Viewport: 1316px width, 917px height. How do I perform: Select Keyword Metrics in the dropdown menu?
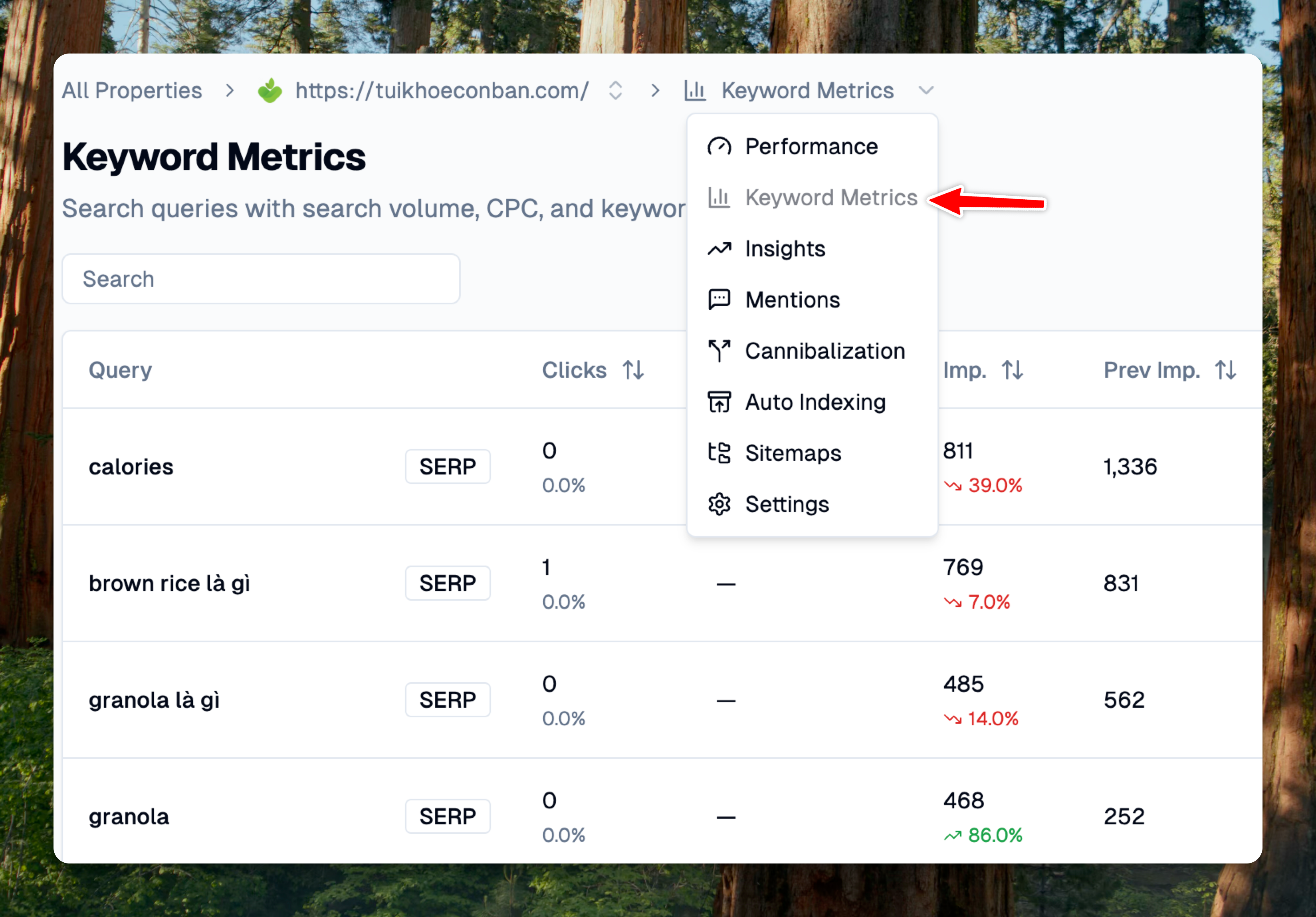click(x=830, y=198)
